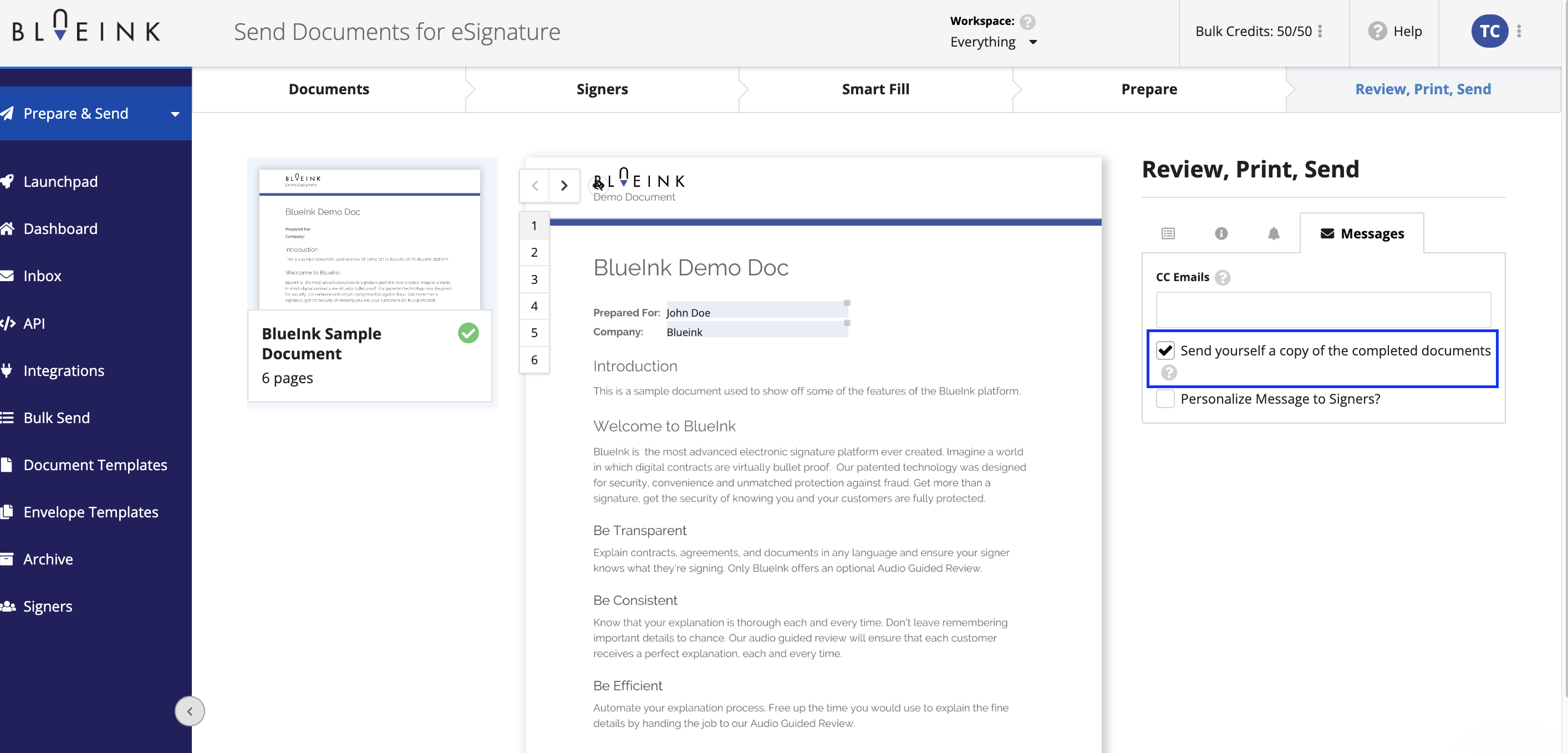Go to the Prepare step

coord(1149,89)
